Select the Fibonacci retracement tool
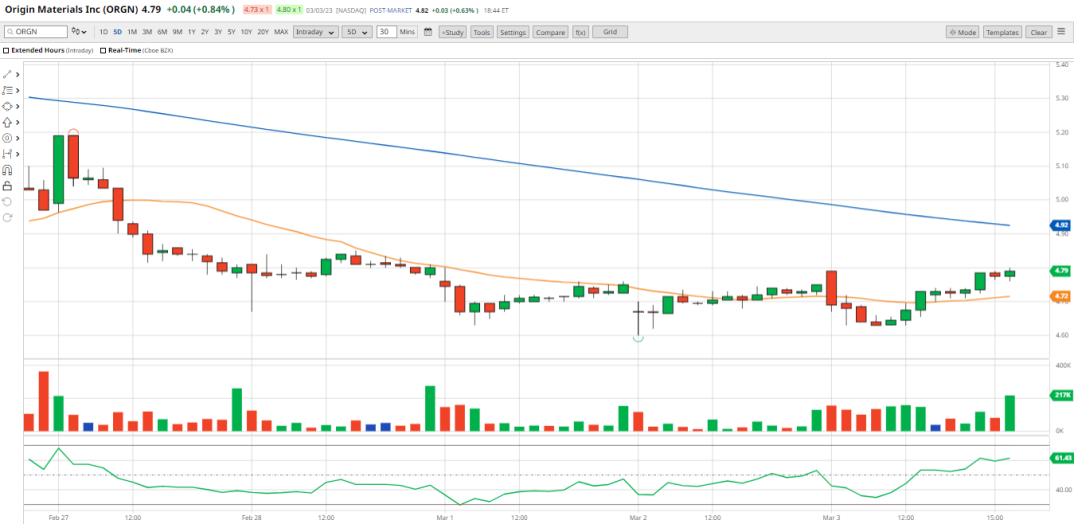The height and width of the screenshot is (524, 1074). 8,90
